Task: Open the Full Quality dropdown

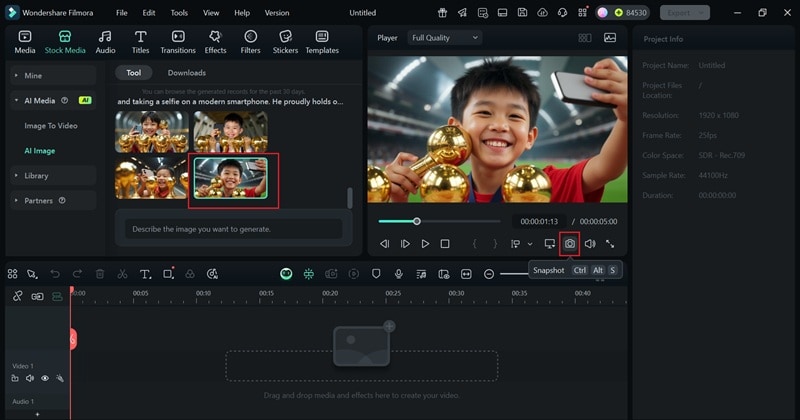Action: coord(444,38)
